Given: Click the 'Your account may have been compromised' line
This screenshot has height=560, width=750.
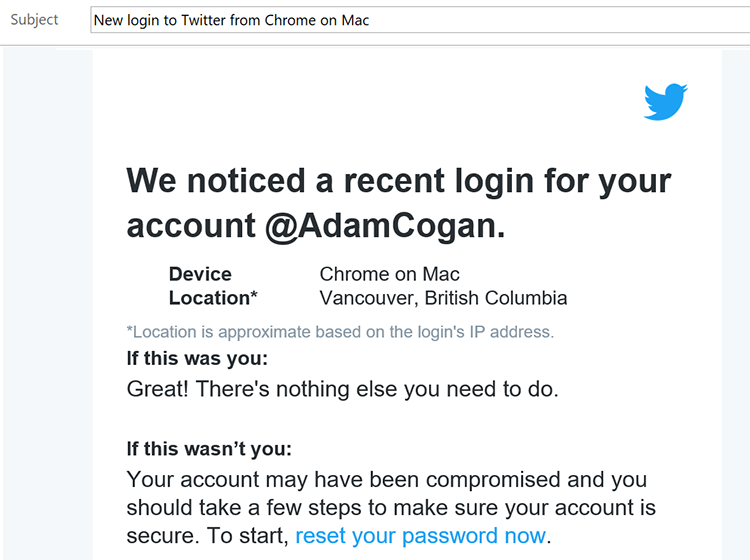Looking at the screenshot, I should coord(386,480).
